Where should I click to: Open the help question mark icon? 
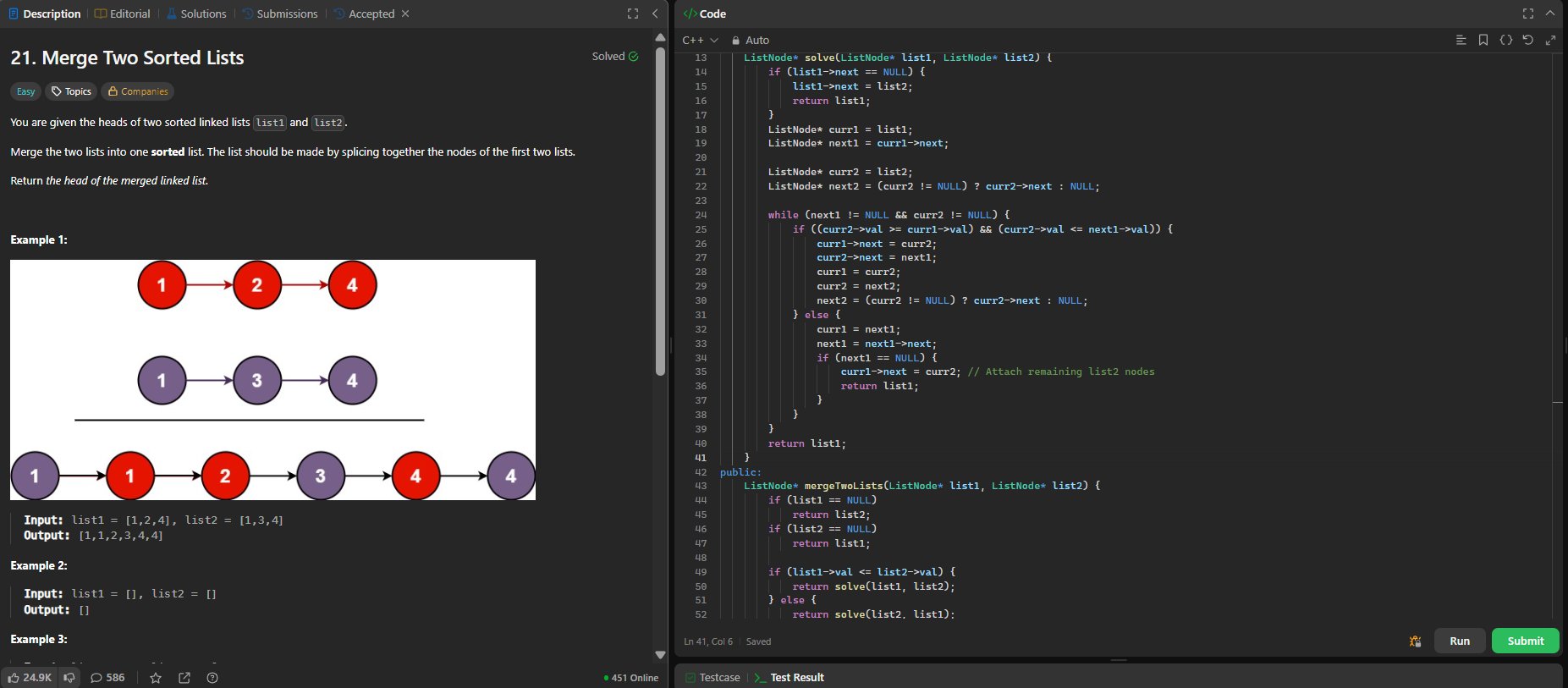coord(212,678)
